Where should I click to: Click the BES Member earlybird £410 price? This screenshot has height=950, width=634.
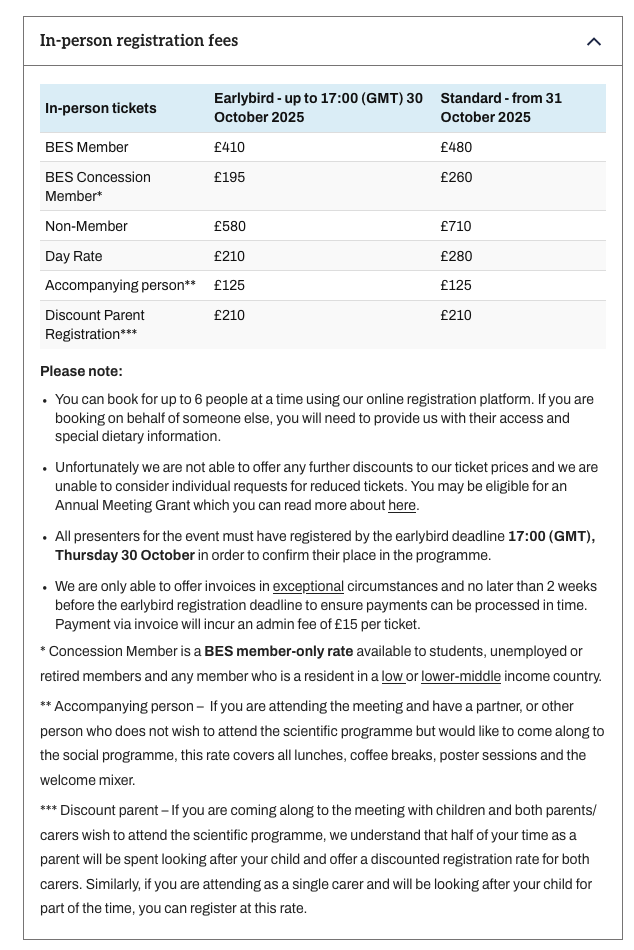point(229,147)
